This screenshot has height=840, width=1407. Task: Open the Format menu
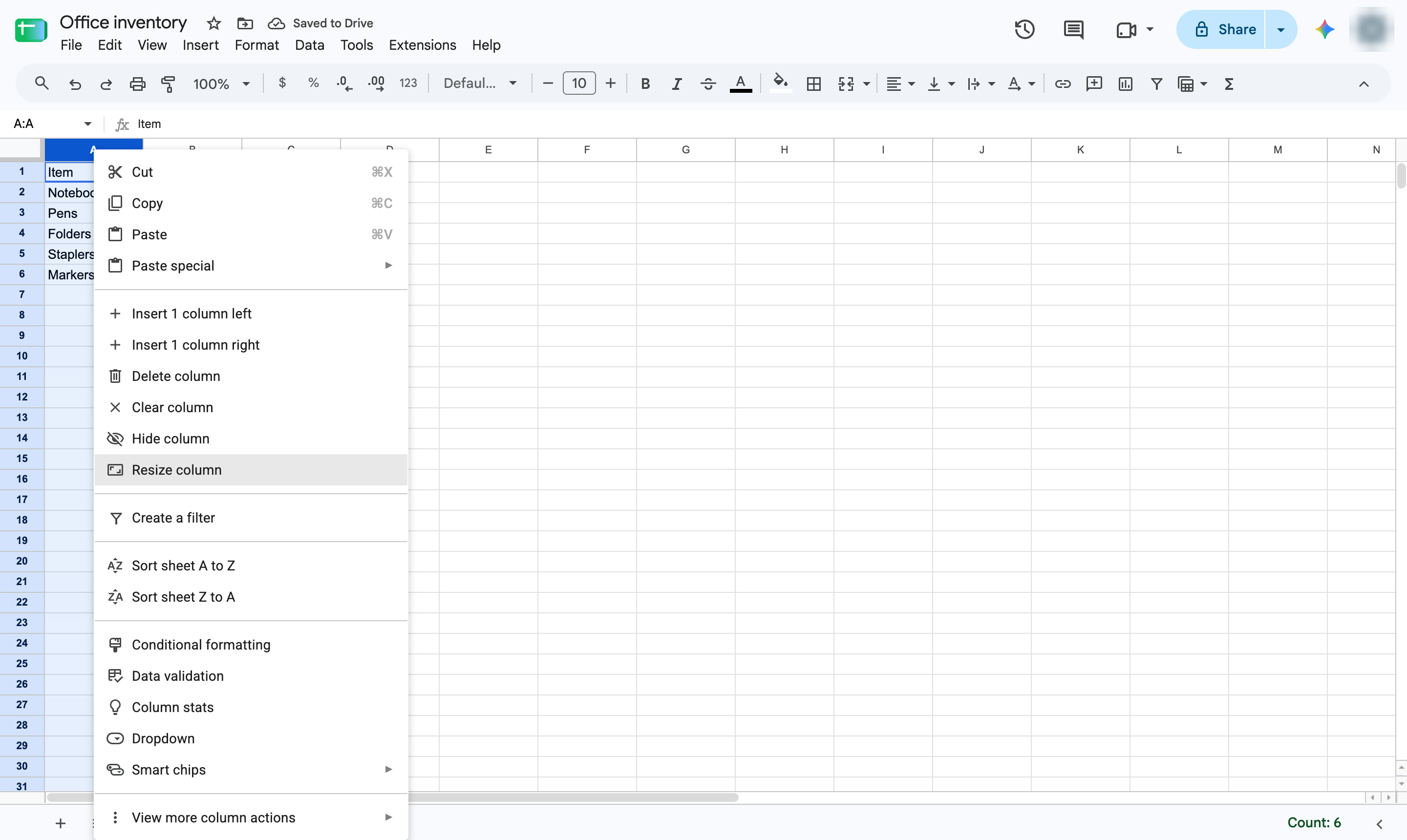(256, 45)
